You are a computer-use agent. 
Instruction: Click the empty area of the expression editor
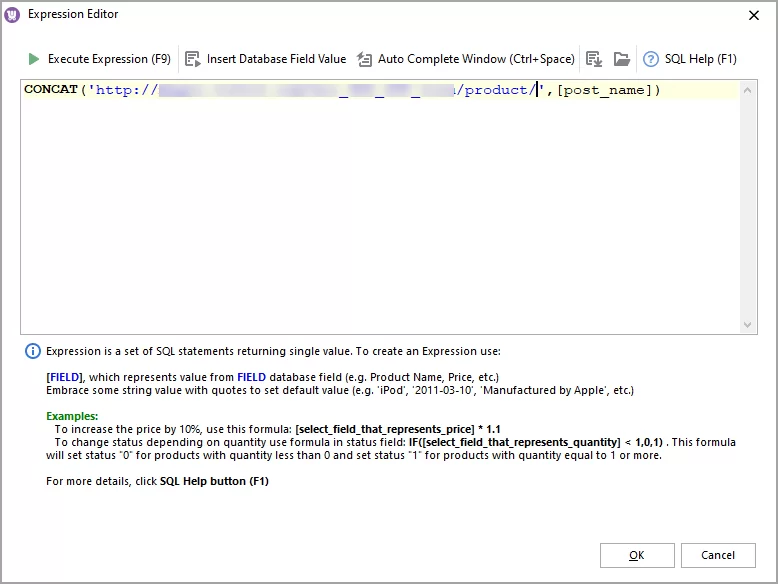[380, 220]
